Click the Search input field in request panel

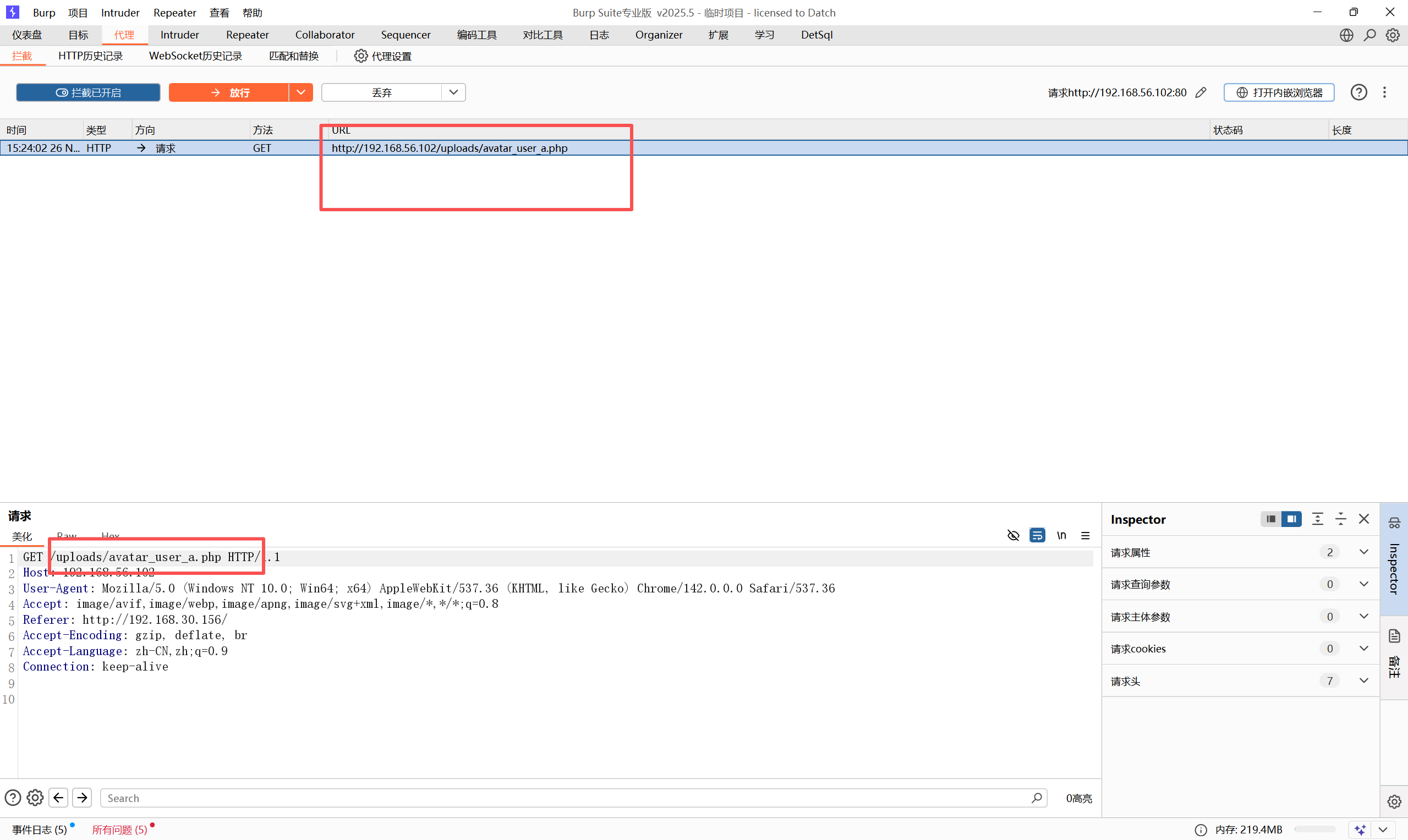(566, 798)
